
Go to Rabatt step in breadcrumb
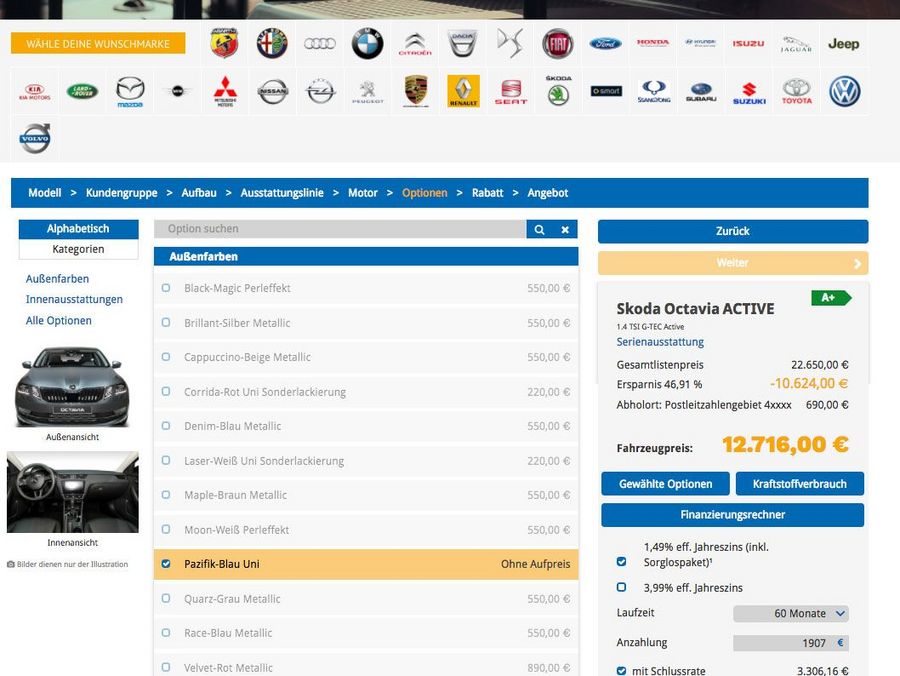(487, 193)
